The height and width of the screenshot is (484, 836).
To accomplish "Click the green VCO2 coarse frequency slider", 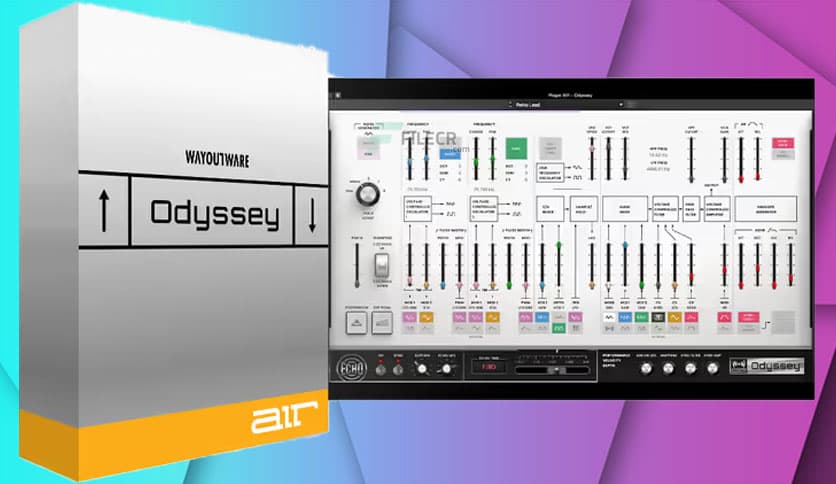I will (476, 158).
